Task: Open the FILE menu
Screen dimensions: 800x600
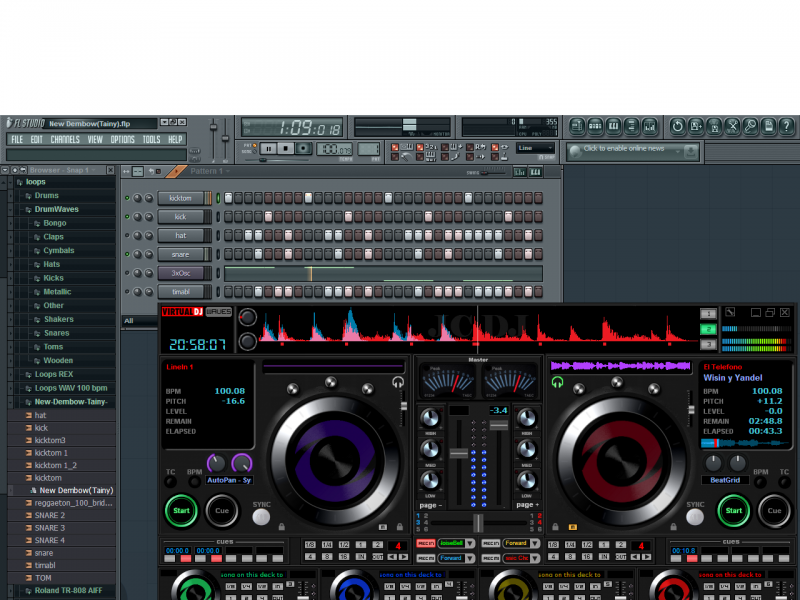Action: click(17, 139)
